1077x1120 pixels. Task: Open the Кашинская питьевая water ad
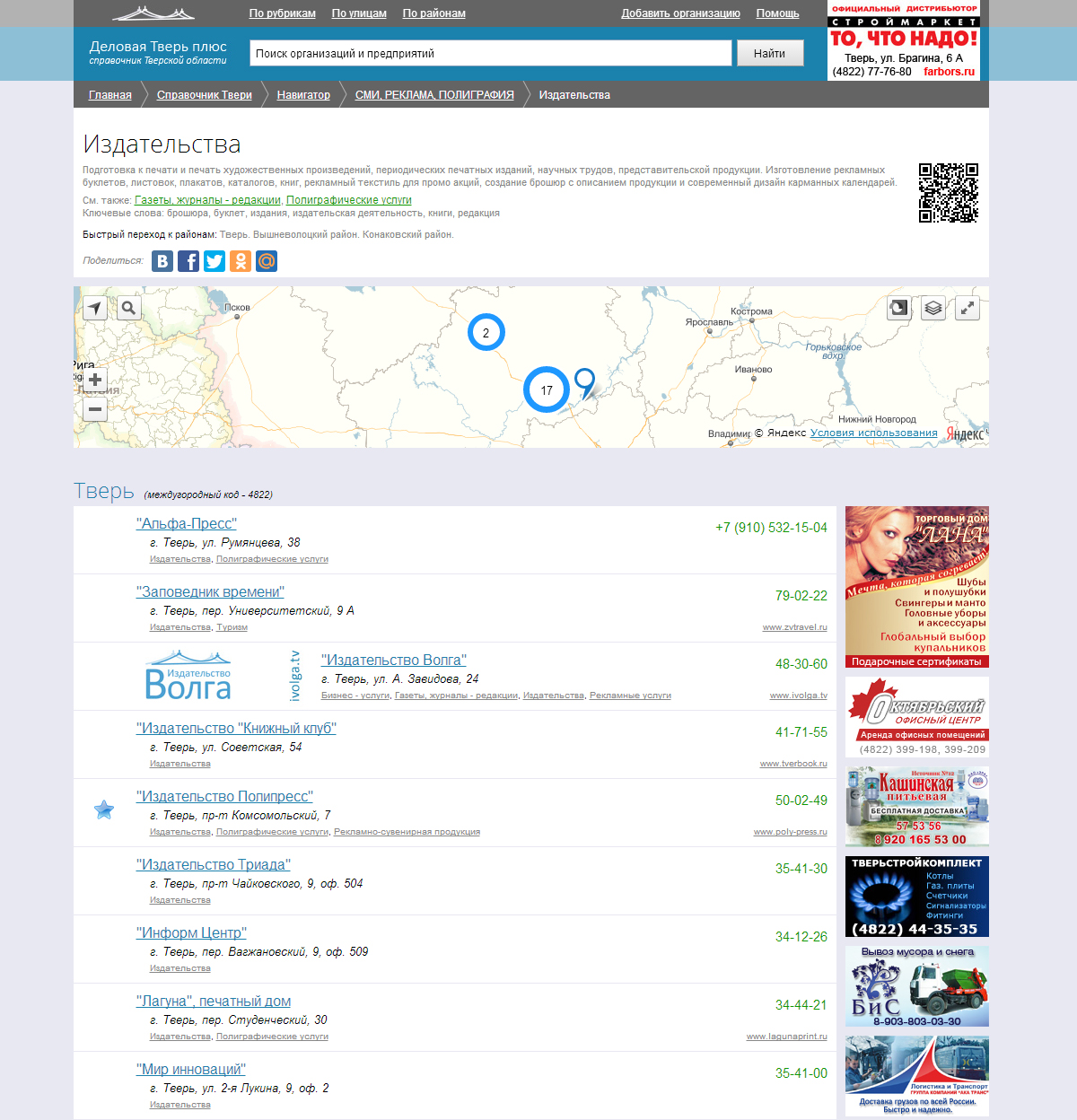point(917,807)
